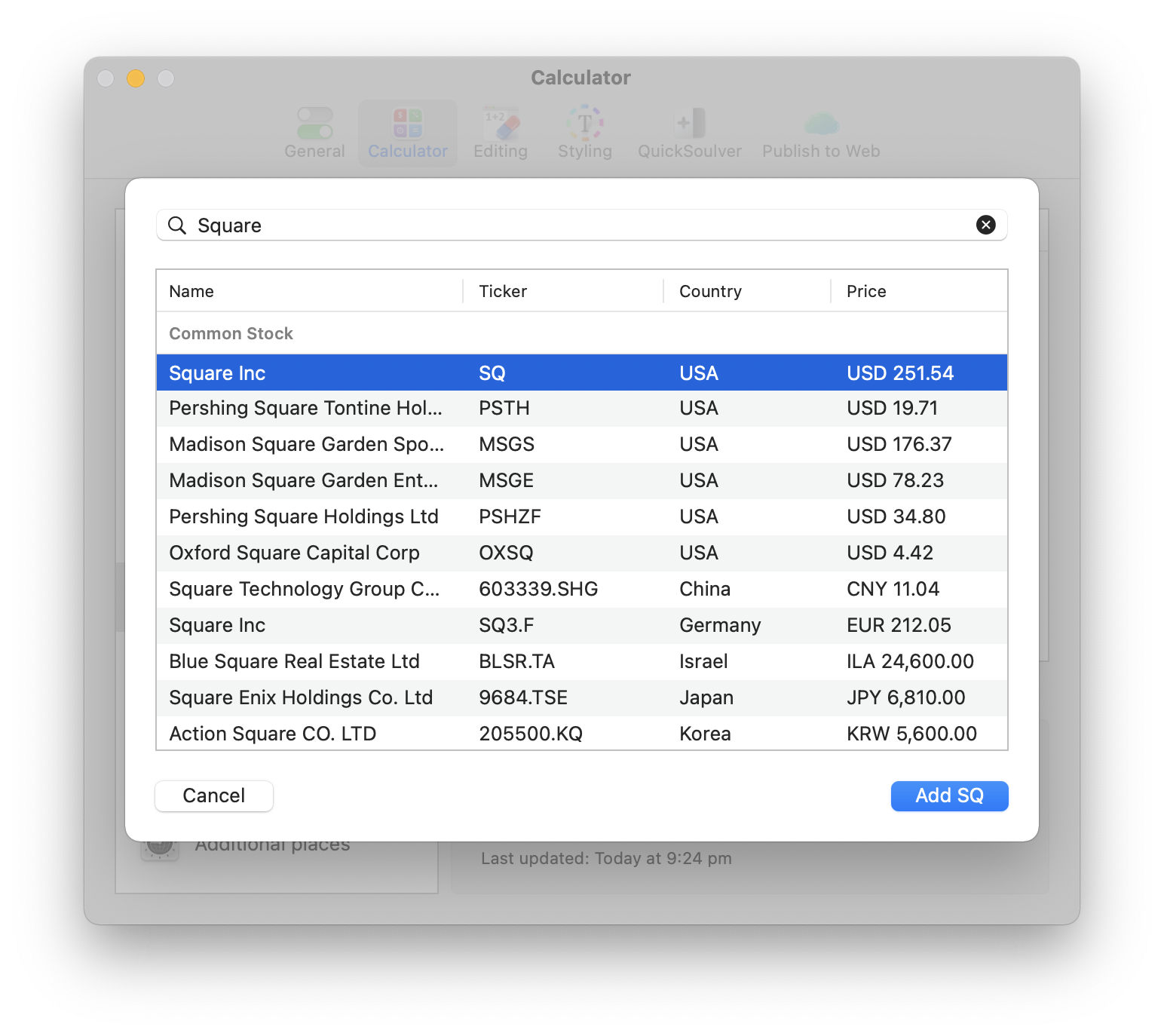Clear the Square search text

(985, 225)
